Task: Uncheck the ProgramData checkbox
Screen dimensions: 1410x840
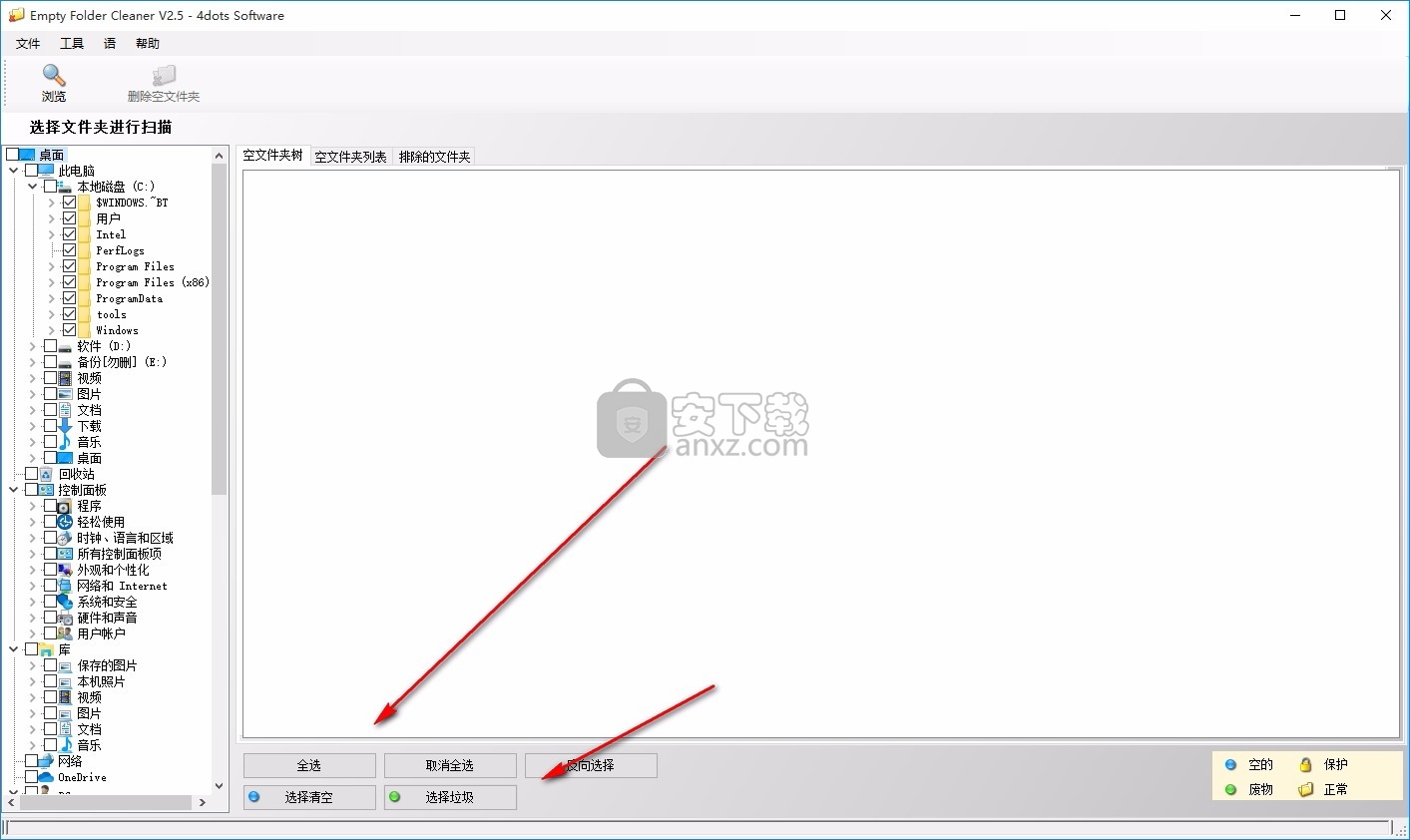Action: tap(69, 298)
